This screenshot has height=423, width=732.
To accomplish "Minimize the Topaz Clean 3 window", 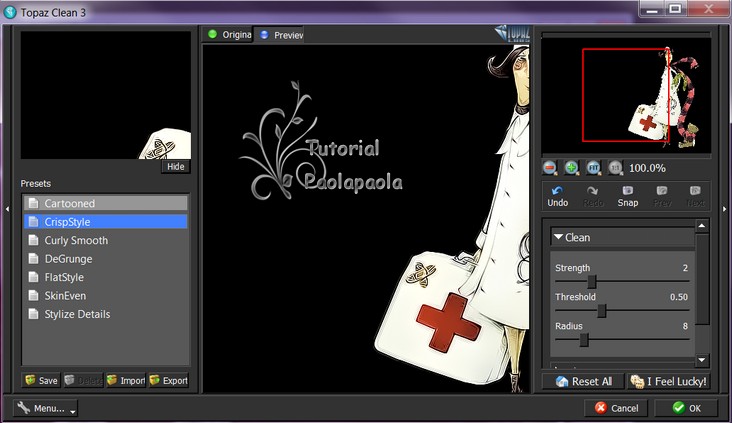I will (652, 8).
